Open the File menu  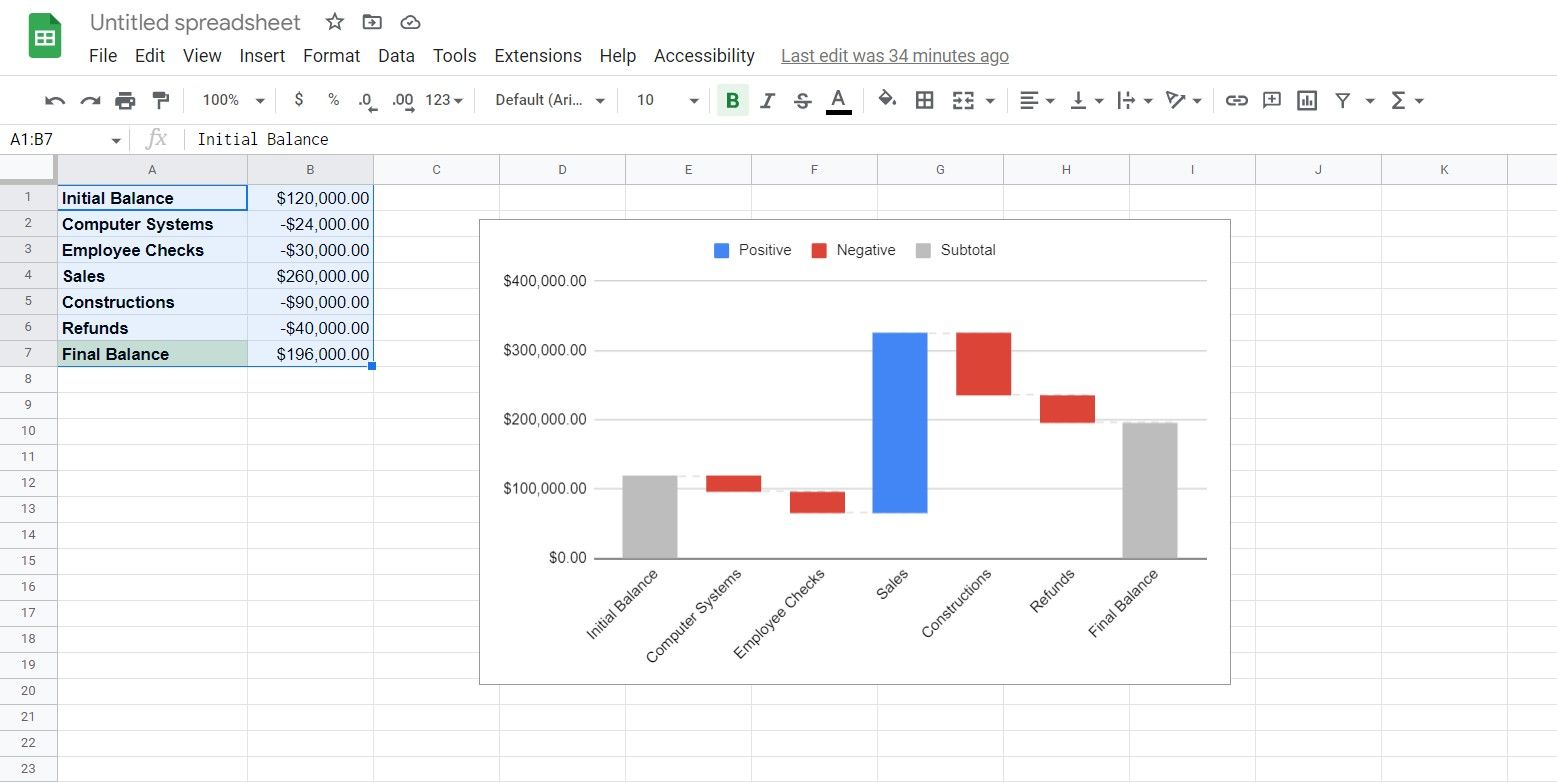103,56
